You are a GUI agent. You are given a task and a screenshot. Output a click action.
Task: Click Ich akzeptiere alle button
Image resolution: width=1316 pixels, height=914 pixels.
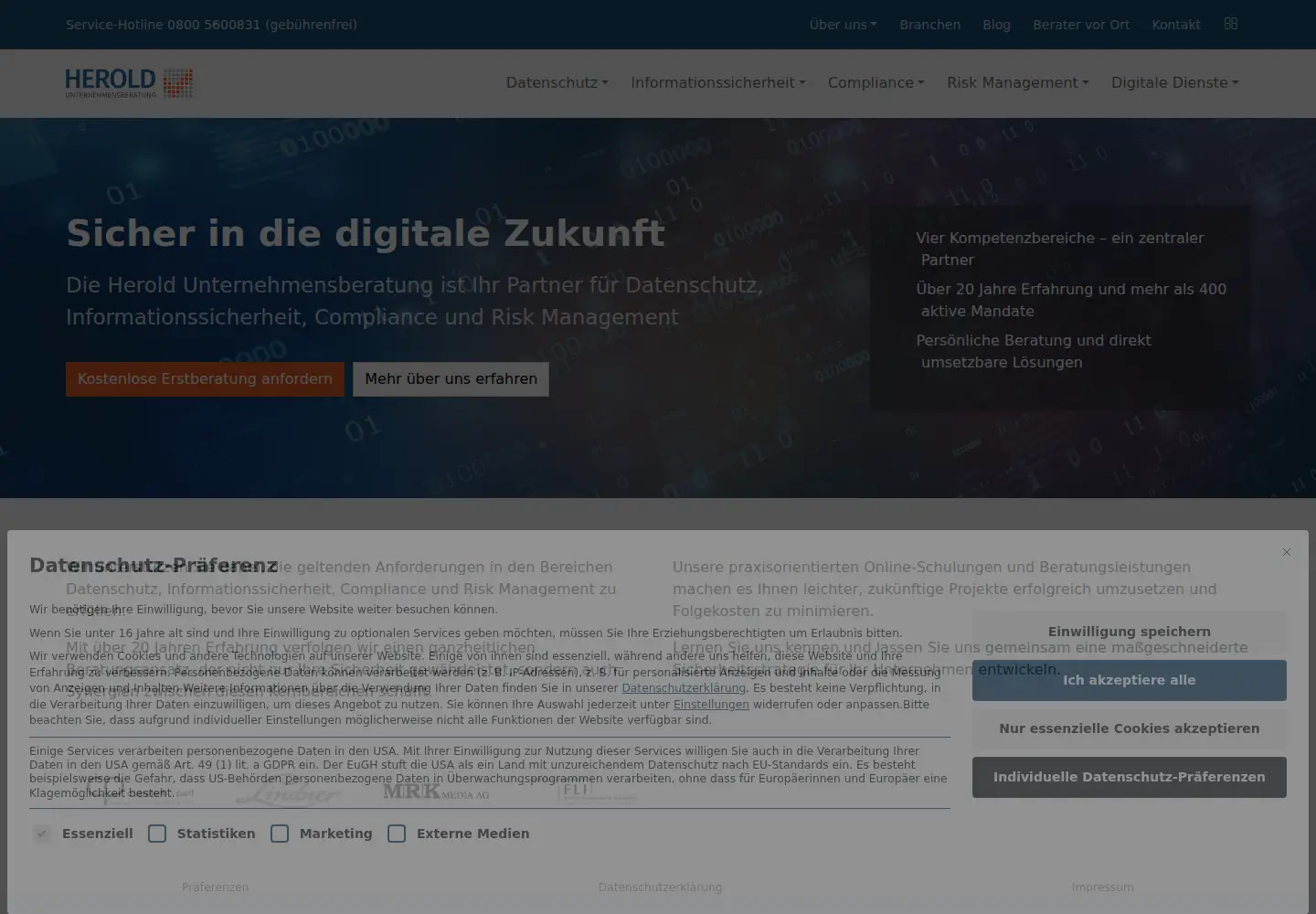coord(1130,680)
